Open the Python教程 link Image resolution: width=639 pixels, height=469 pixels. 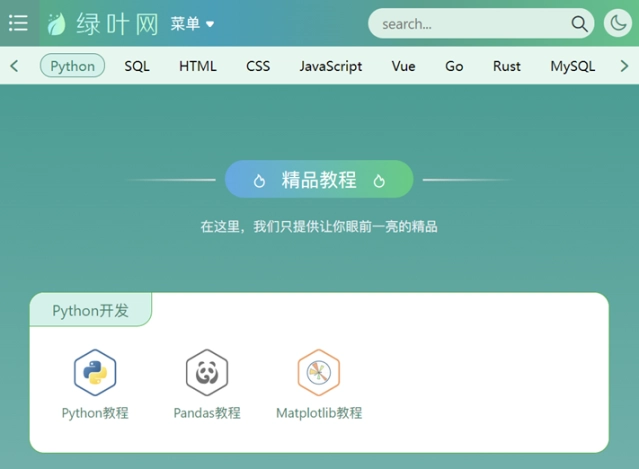pyautogui.click(x=95, y=413)
